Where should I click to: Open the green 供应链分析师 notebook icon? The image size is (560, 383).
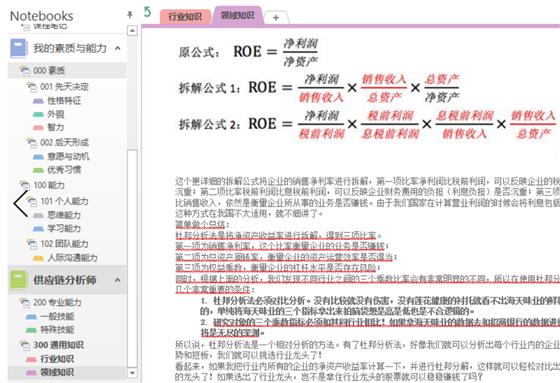[x=19, y=280]
